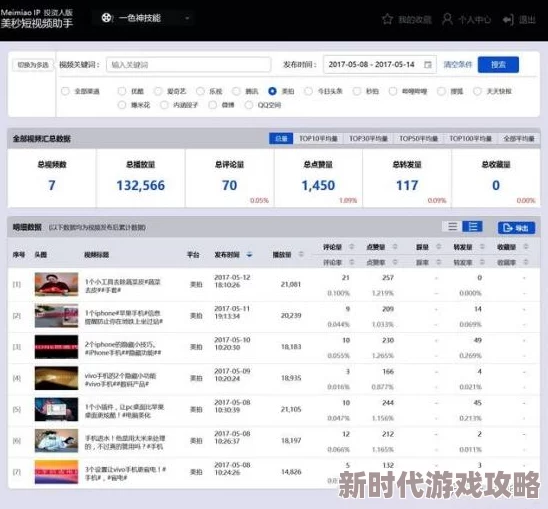
Task: Switch to the TOP100平均量 tab
Action: (470, 138)
